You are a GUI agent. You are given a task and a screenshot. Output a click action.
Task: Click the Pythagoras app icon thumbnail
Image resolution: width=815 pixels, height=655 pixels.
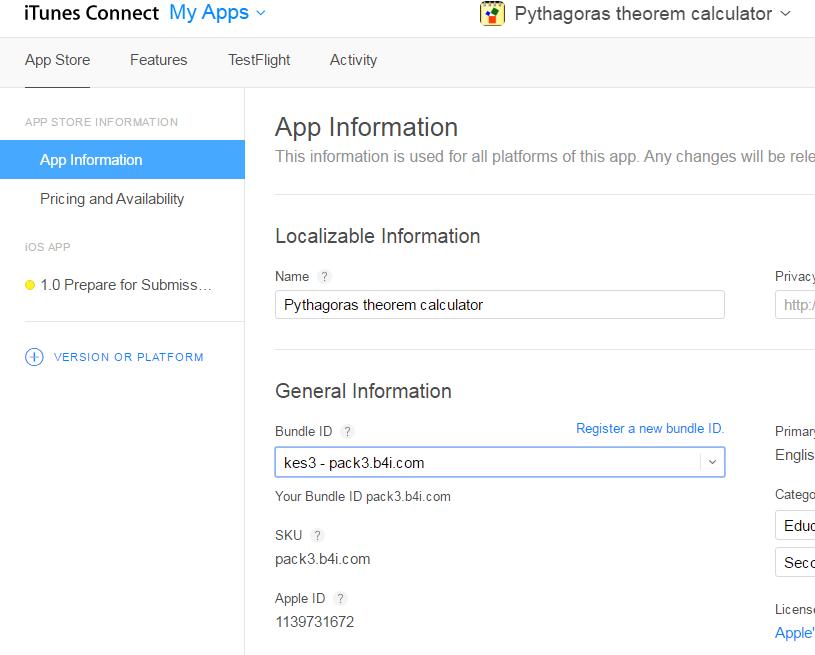(492, 14)
